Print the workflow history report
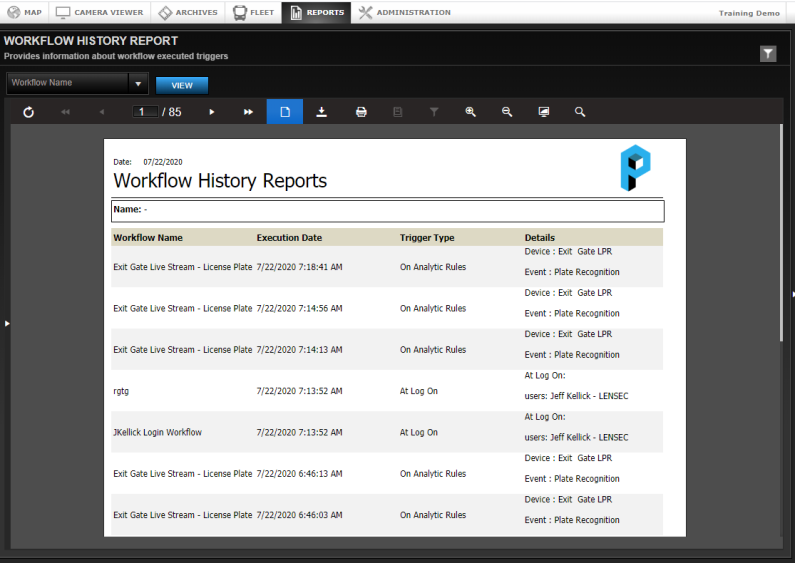795x563 pixels. coord(361,112)
